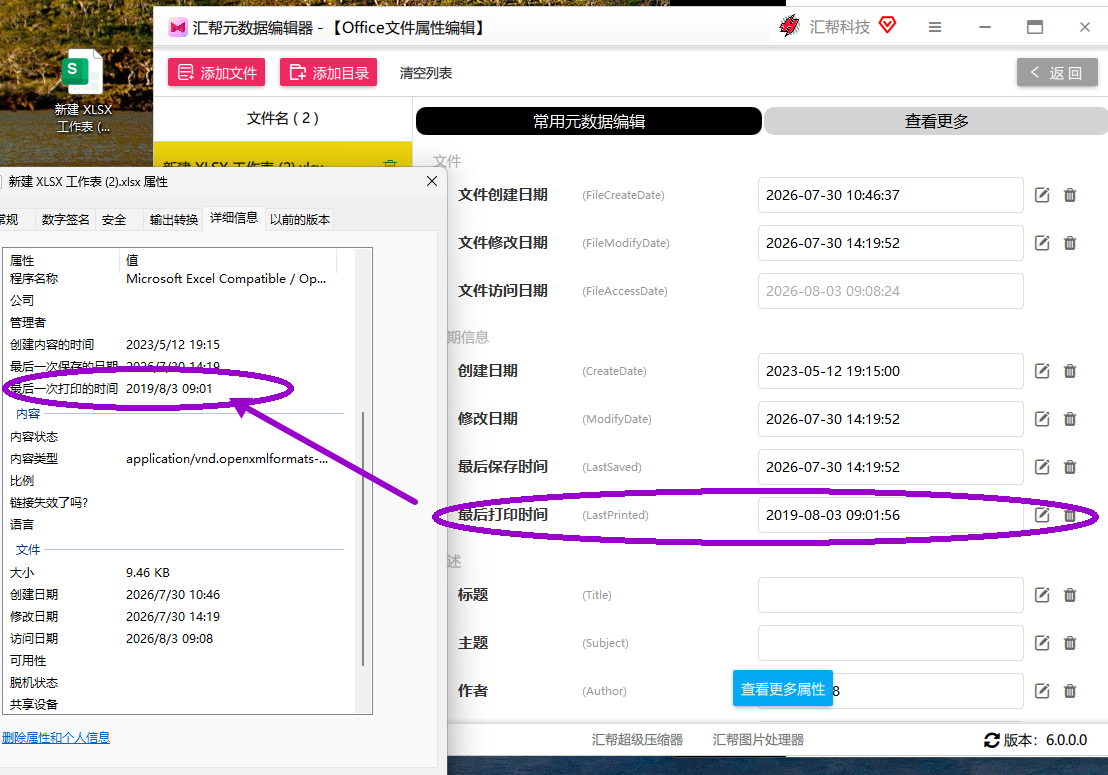
Task: Remove the Subject value with trash icon
Action: tap(1070, 643)
